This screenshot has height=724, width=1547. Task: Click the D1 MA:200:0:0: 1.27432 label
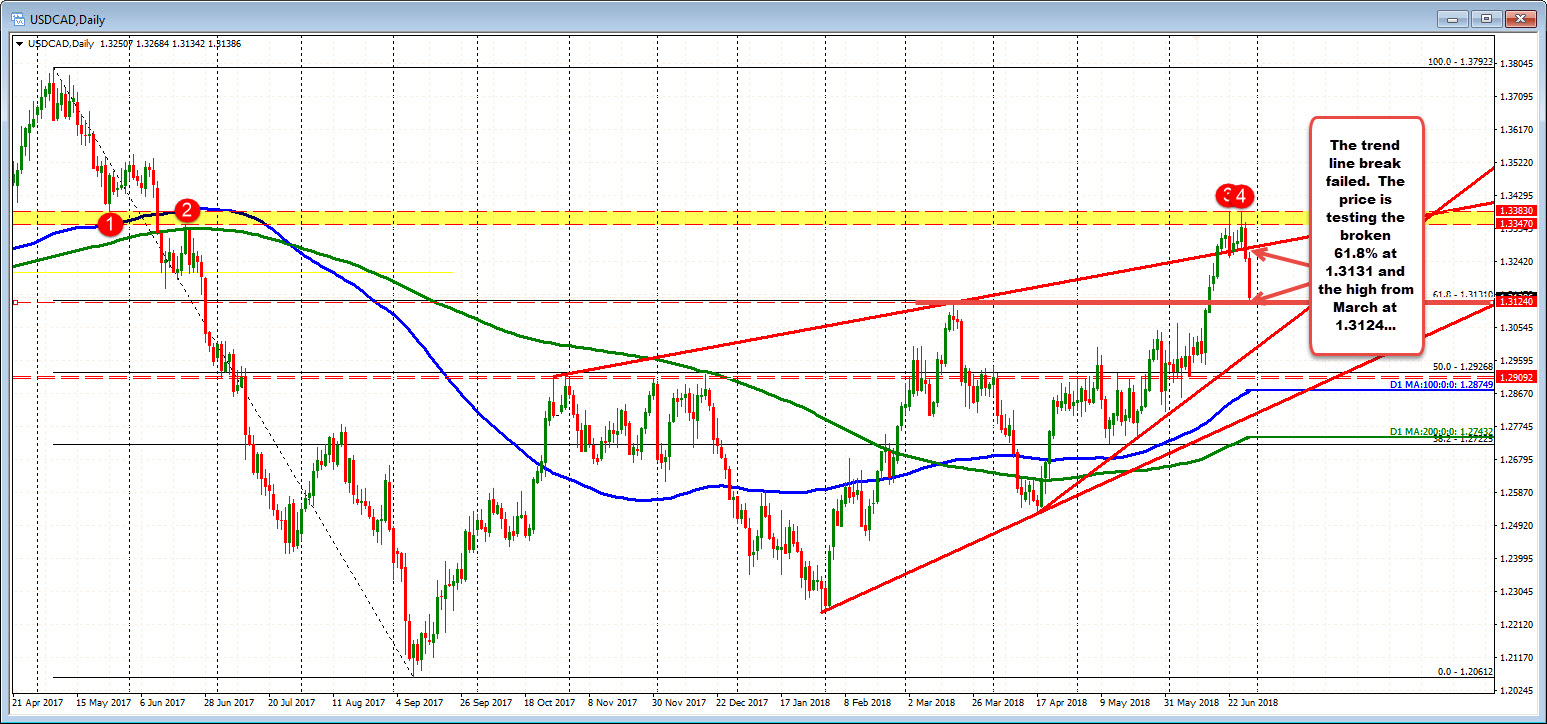(1439, 430)
